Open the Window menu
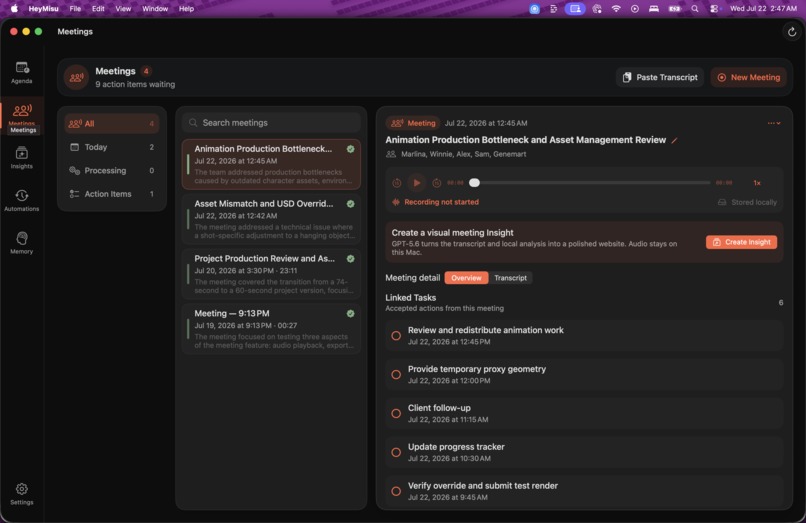This screenshot has height=523, width=806. (155, 9)
